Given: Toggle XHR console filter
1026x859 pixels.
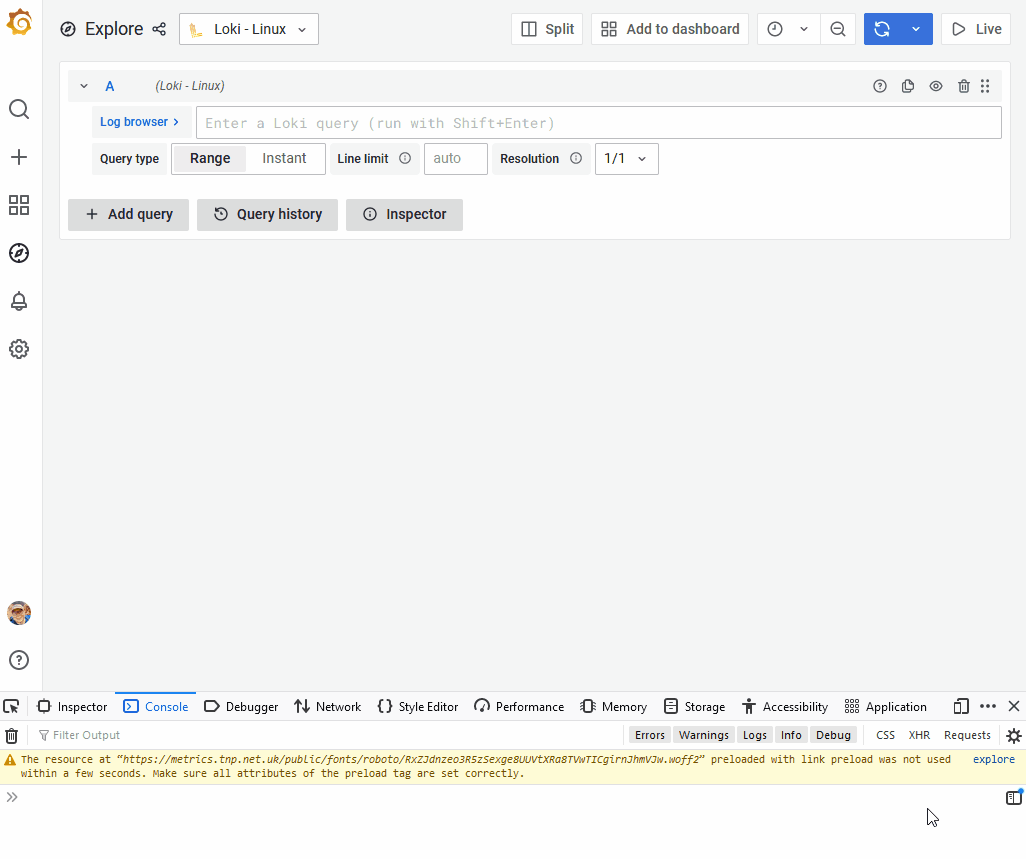Looking at the screenshot, I should click(x=919, y=735).
